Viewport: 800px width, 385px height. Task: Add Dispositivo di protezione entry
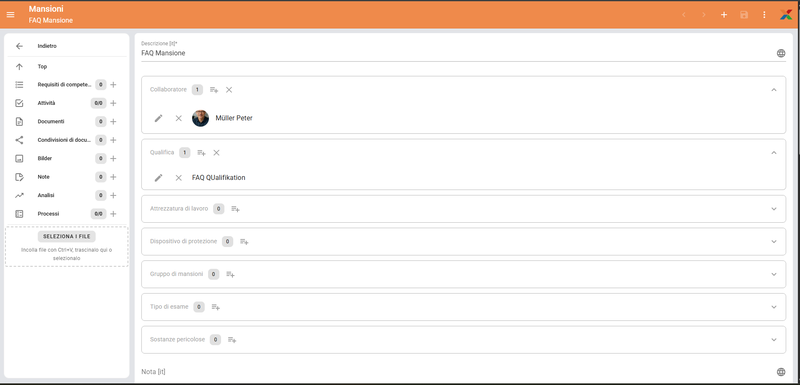[x=244, y=241]
